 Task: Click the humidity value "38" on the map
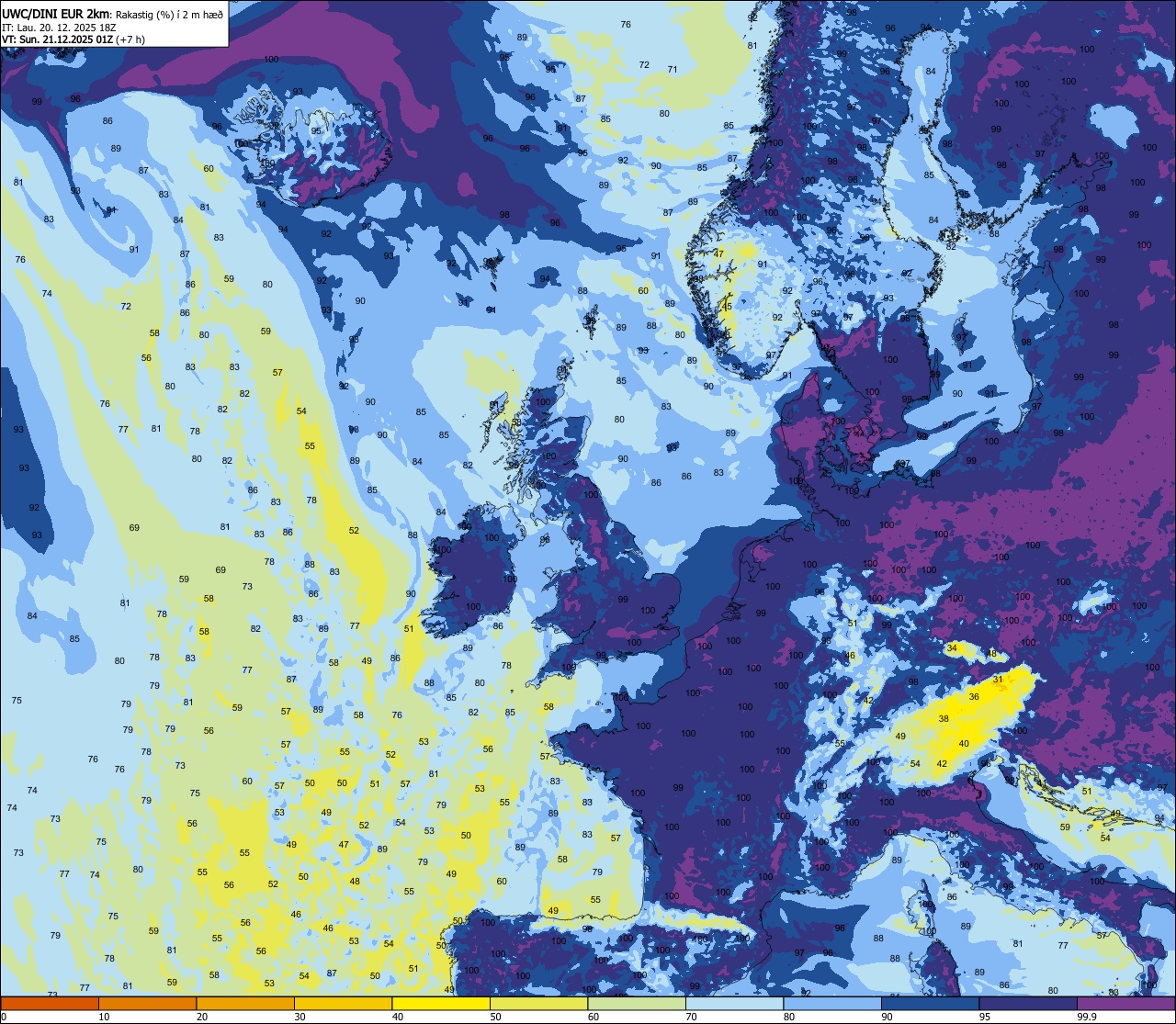pos(944,718)
